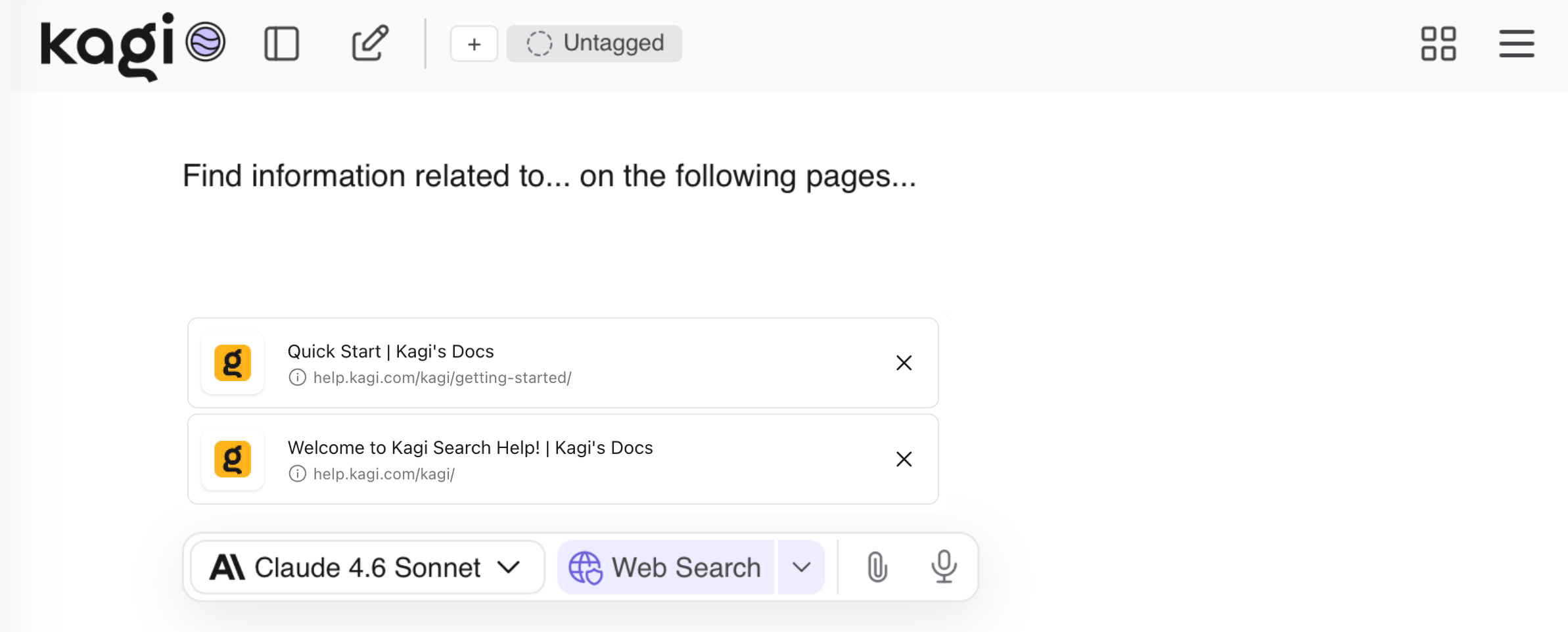
Task: Click the help.kagi.com/kagi/getting-started/ URL text
Action: tap(442, 378)
